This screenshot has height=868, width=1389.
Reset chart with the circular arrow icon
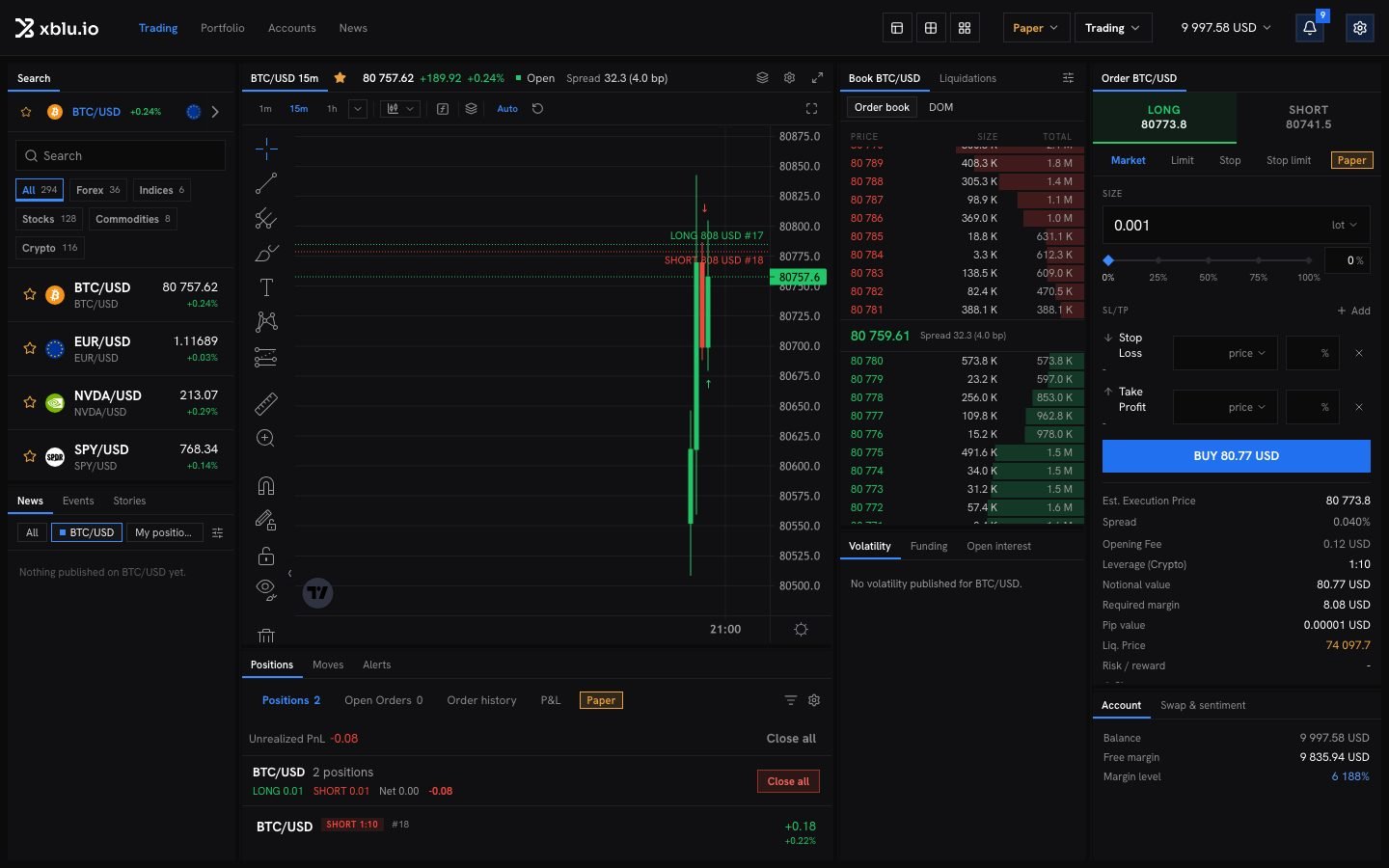[x=538, y=109]
